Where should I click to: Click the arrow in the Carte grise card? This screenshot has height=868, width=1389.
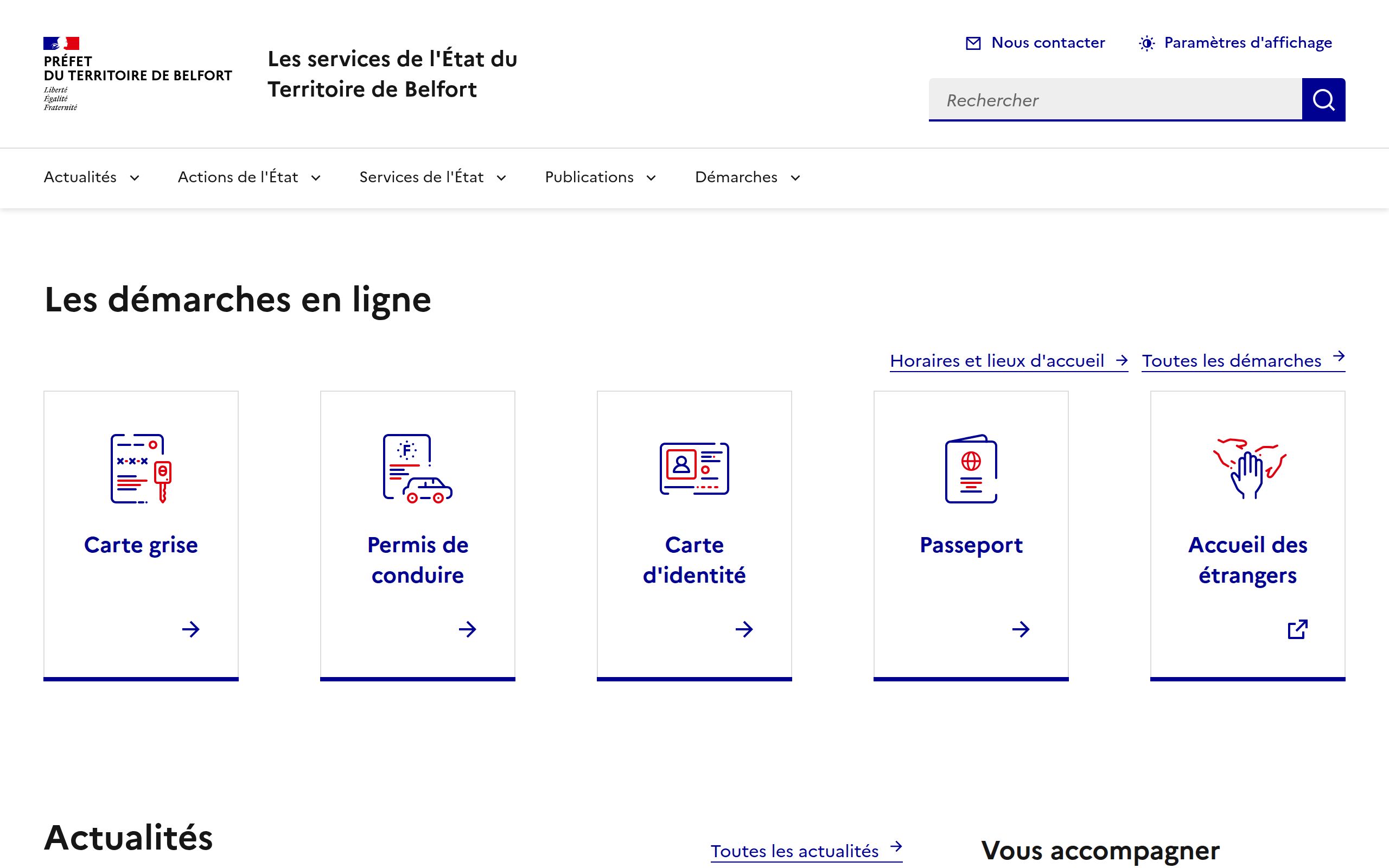[190, 629]
